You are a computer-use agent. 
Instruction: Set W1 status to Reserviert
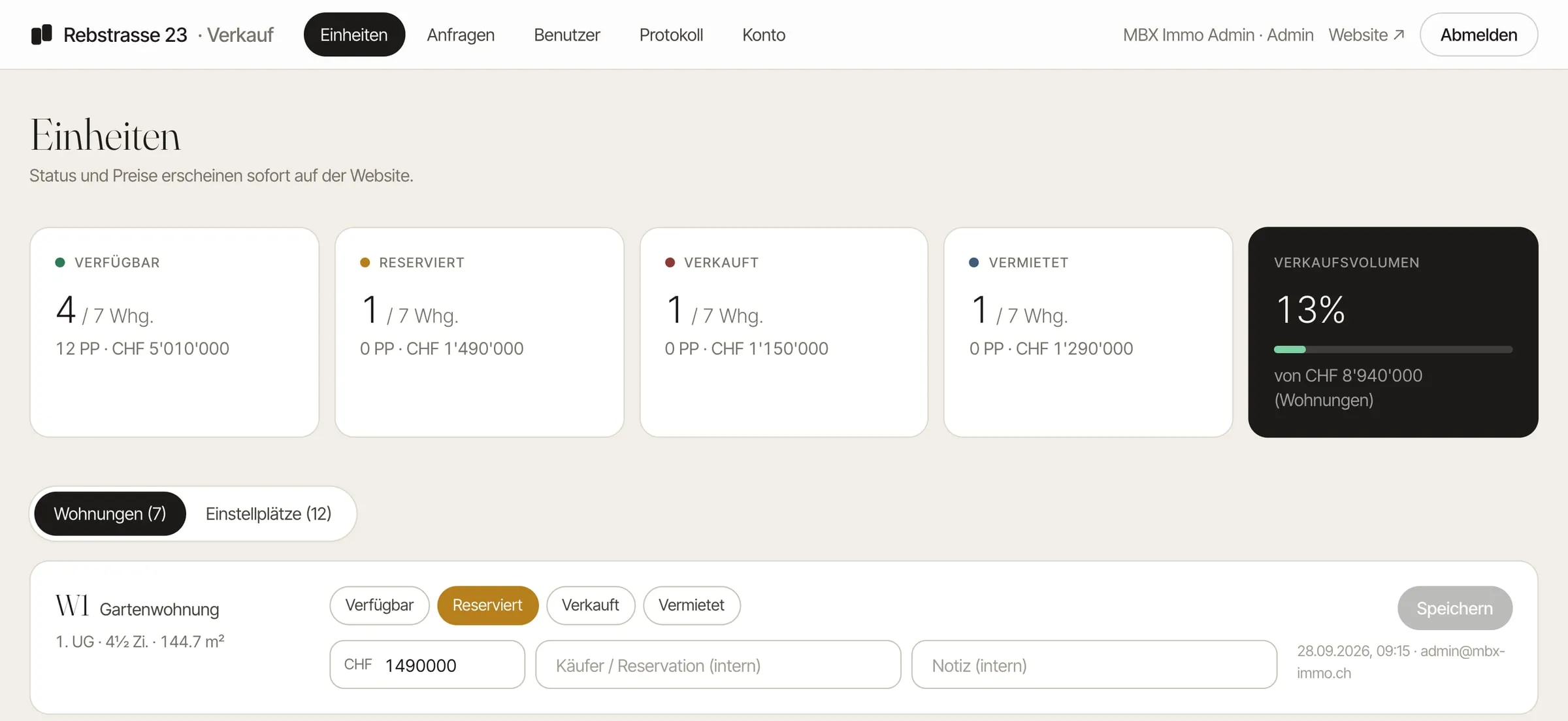click(x=487, y=605)
